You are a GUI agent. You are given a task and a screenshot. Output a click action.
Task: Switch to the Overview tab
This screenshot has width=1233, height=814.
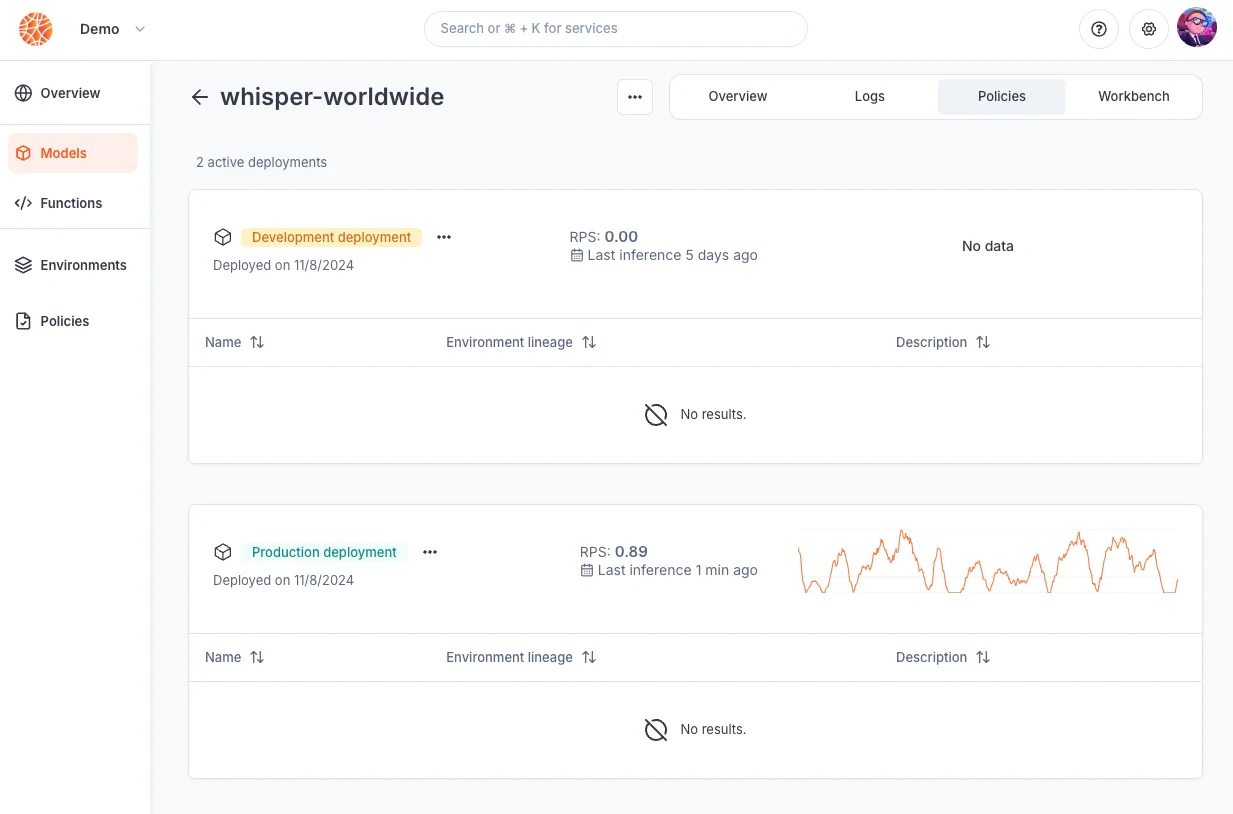click(738, 97)
